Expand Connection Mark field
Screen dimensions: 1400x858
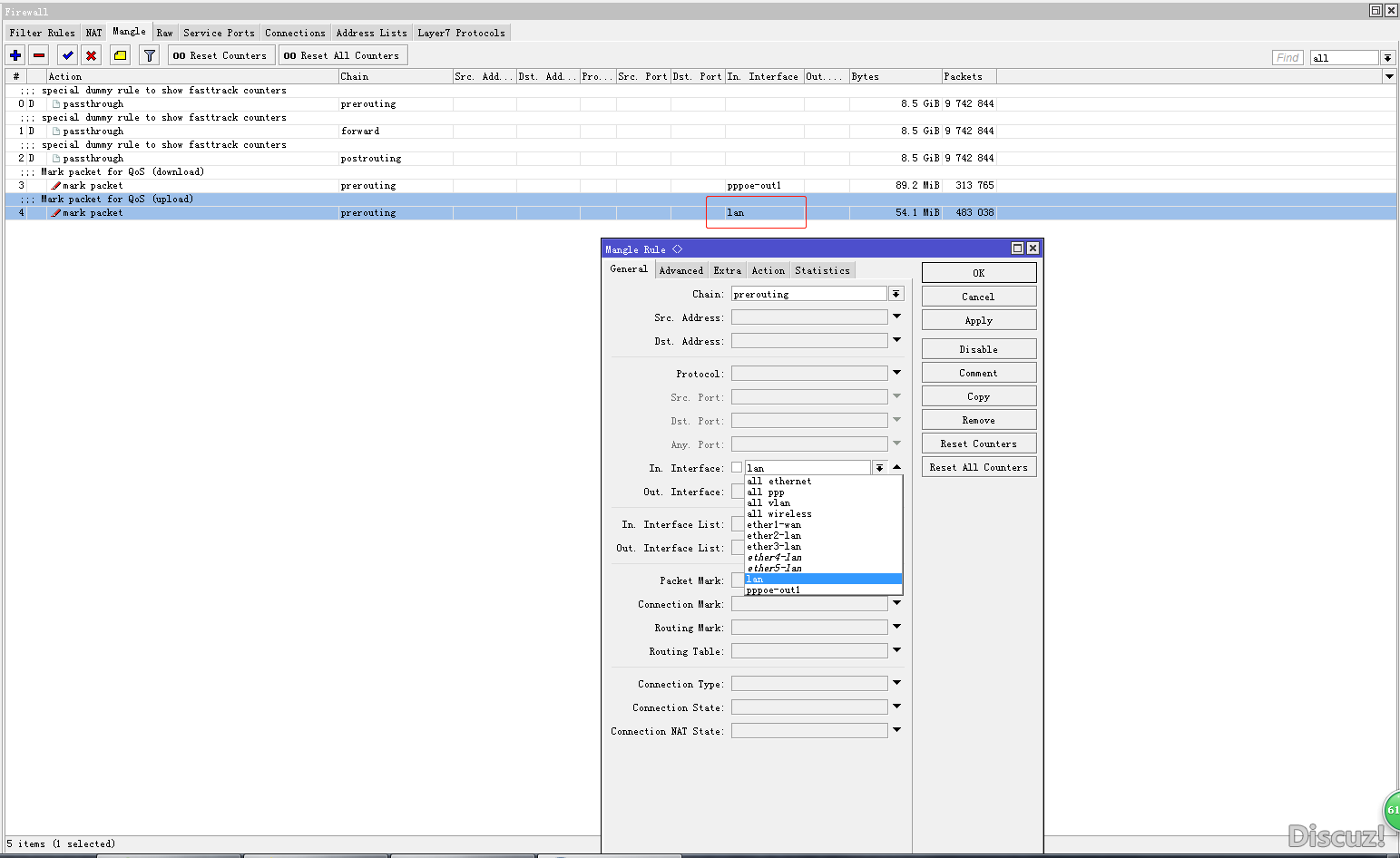click(896, 603)
